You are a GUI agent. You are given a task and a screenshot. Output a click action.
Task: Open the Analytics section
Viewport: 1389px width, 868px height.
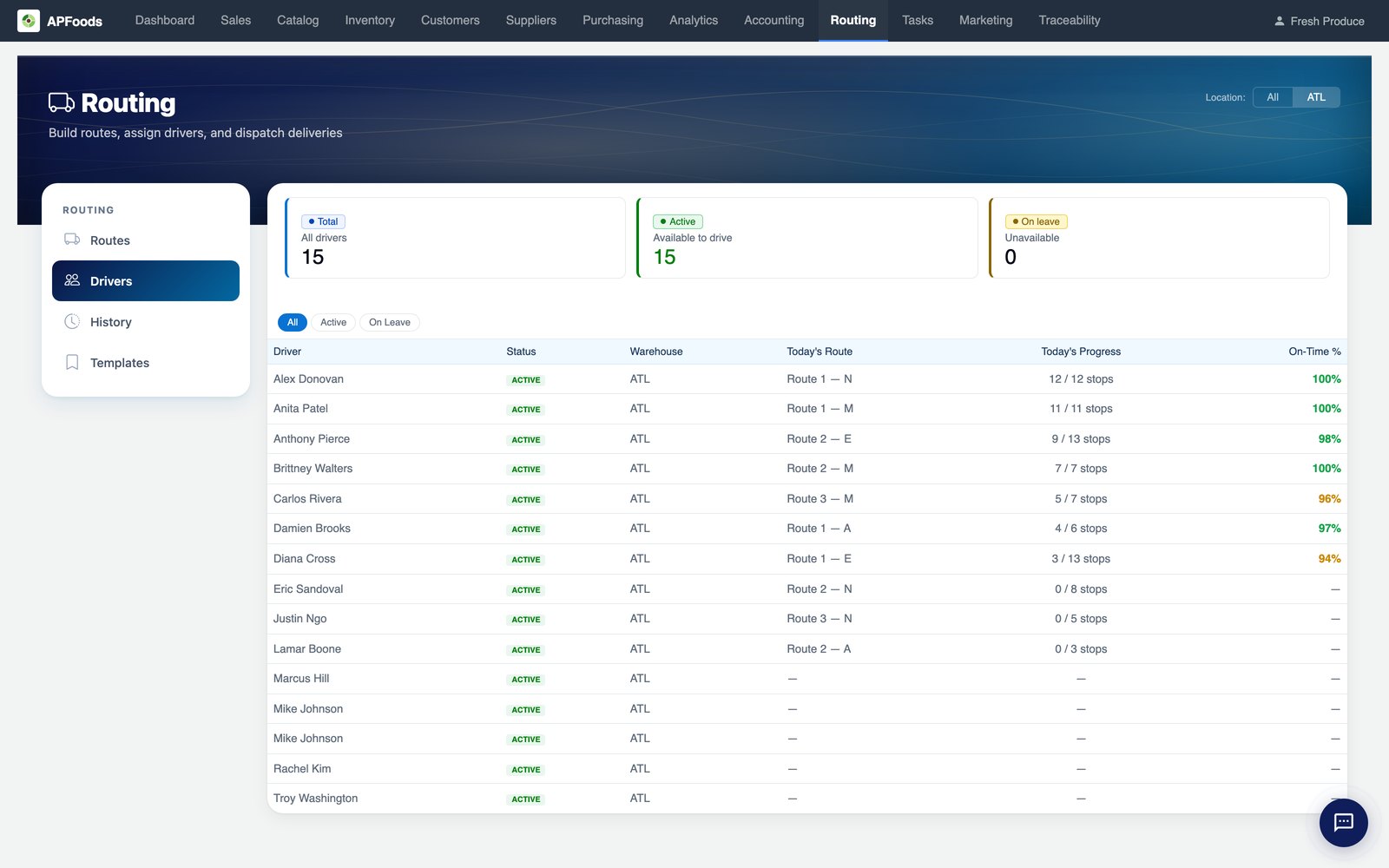[x=694, y=20]
